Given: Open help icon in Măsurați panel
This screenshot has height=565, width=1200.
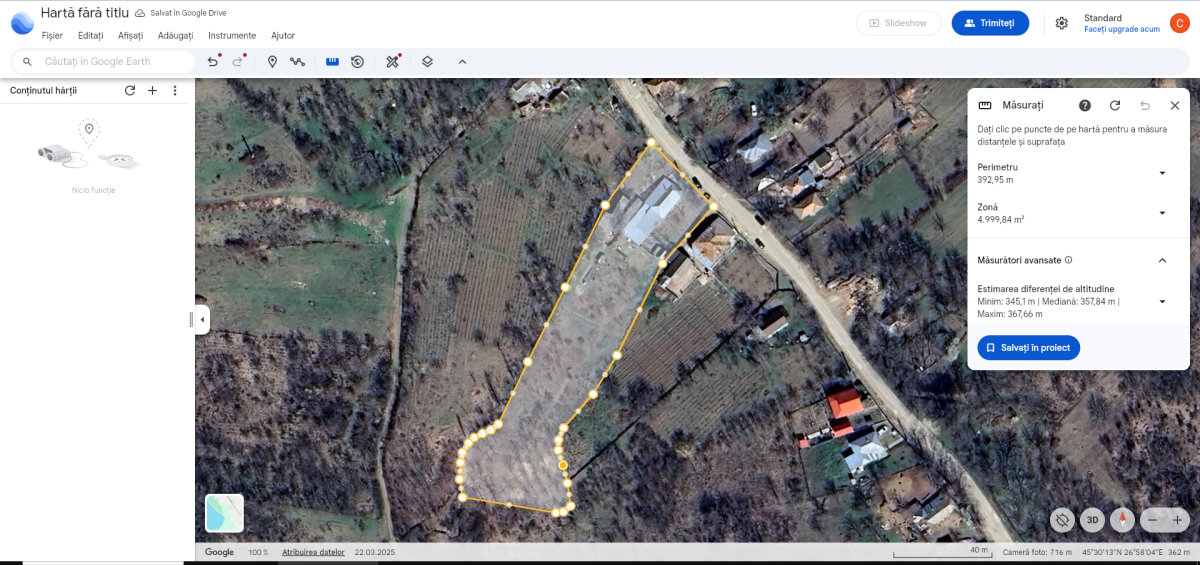Looking at the screenshot, I should (1085, 105).
